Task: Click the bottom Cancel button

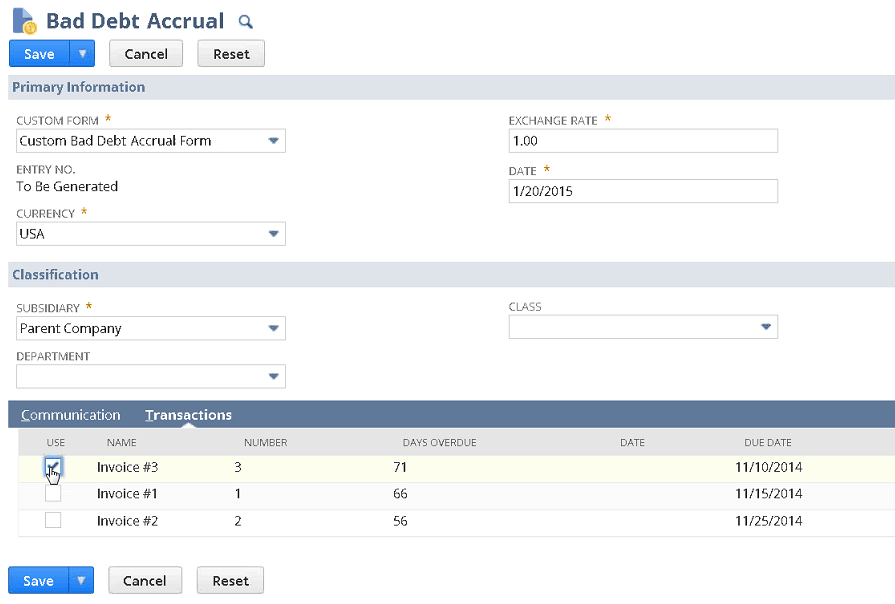Action: pos(145,581)
